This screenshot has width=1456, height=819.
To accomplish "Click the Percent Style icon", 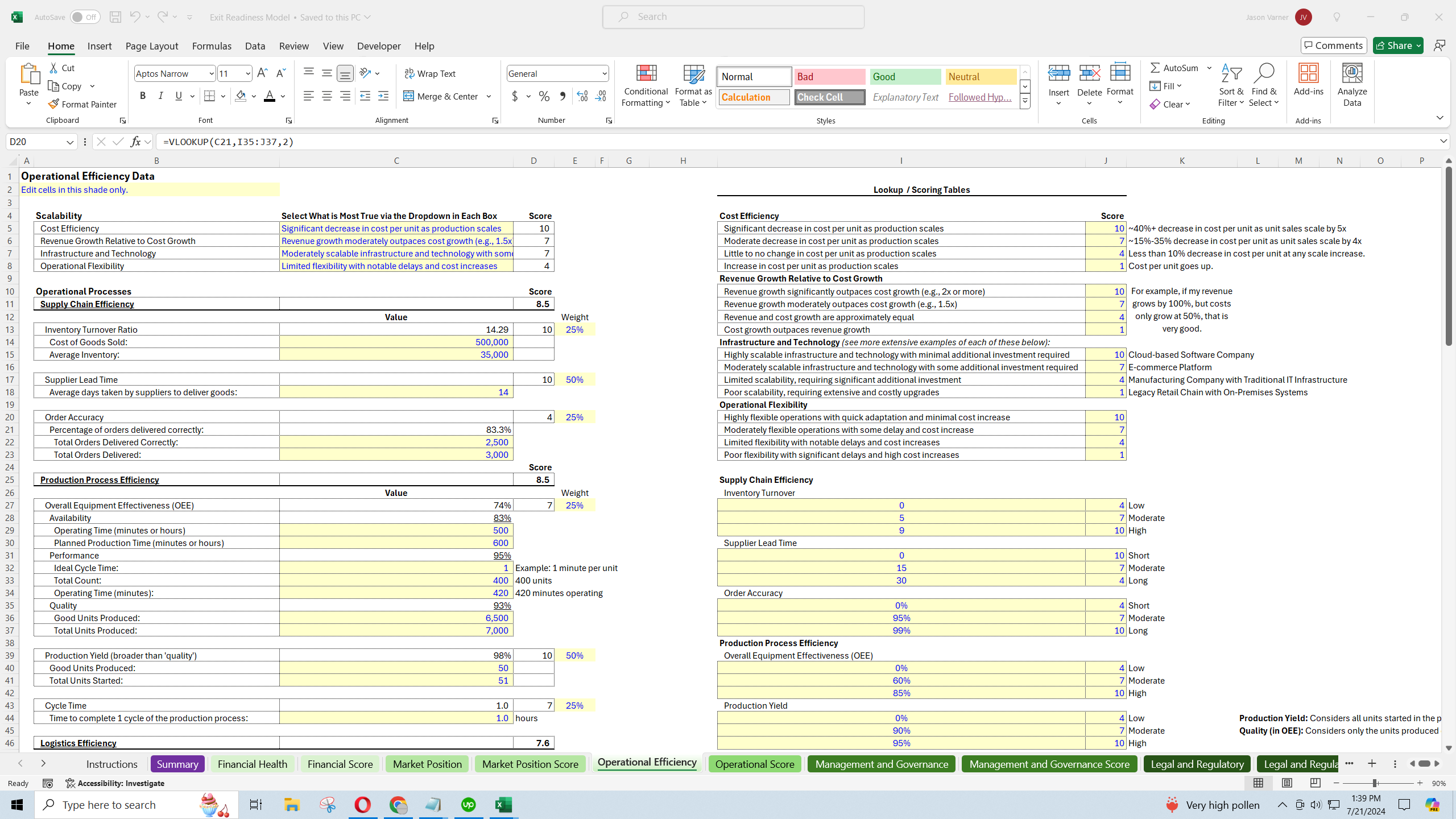I will [544, 96].
